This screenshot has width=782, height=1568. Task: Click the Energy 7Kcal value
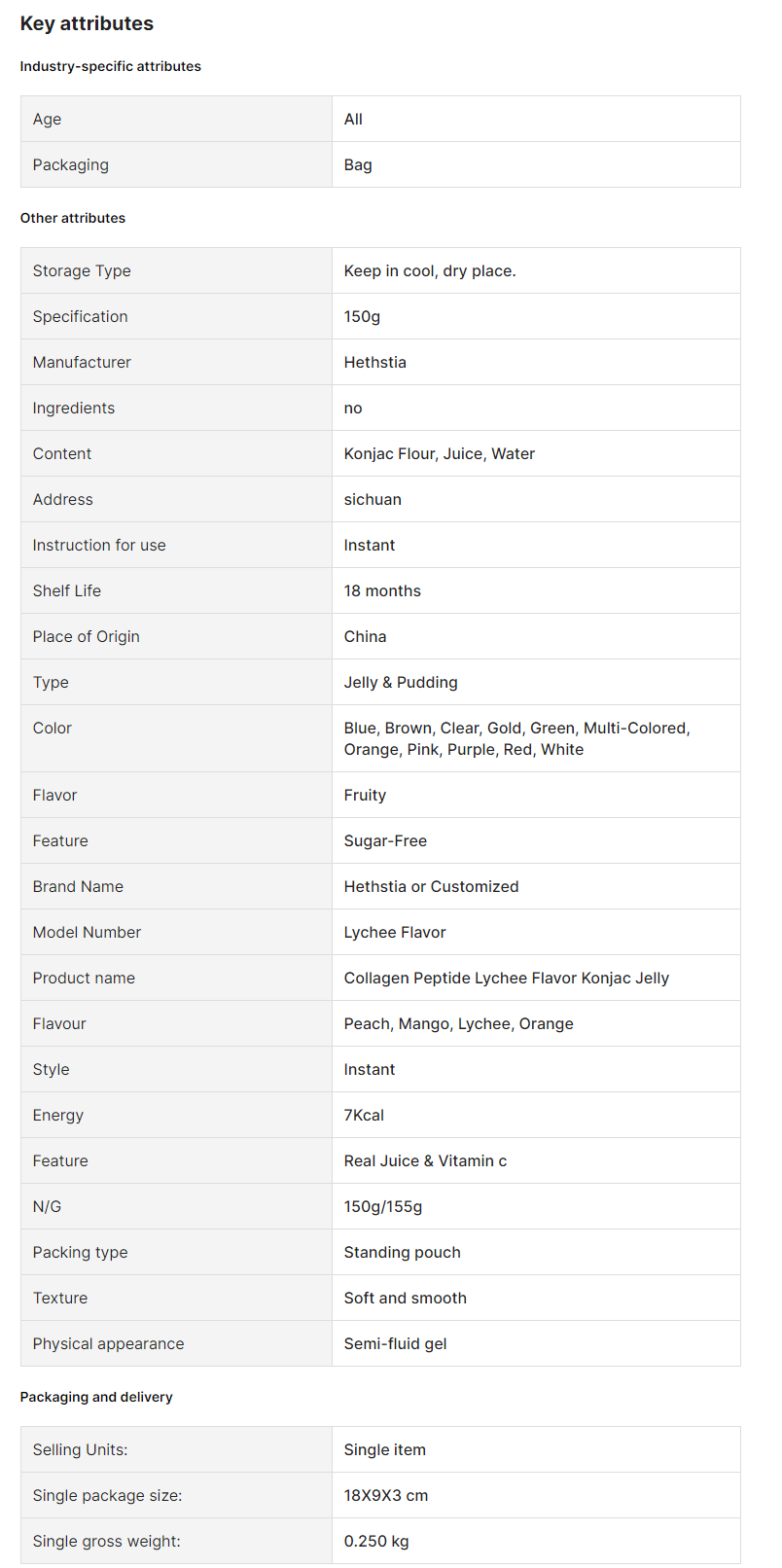tap(364, 1116)
